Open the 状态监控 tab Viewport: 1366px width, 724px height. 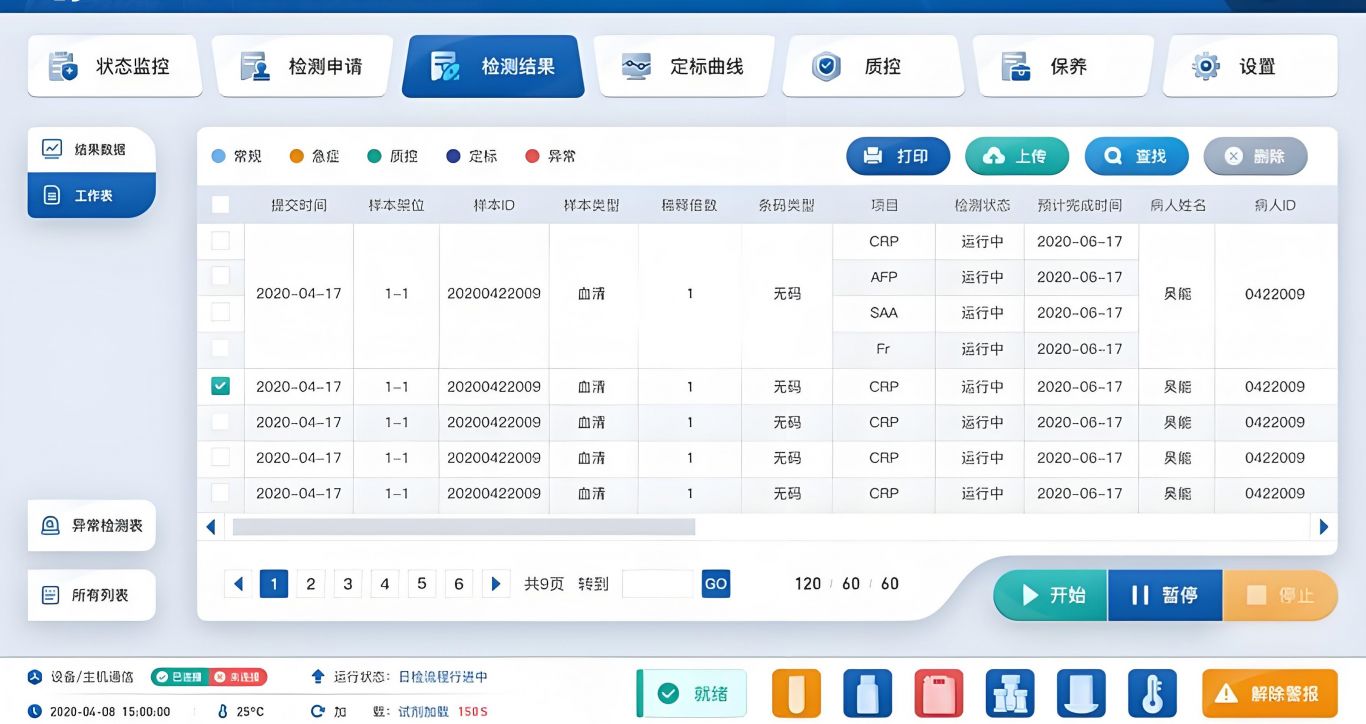[x=114, y=67]
